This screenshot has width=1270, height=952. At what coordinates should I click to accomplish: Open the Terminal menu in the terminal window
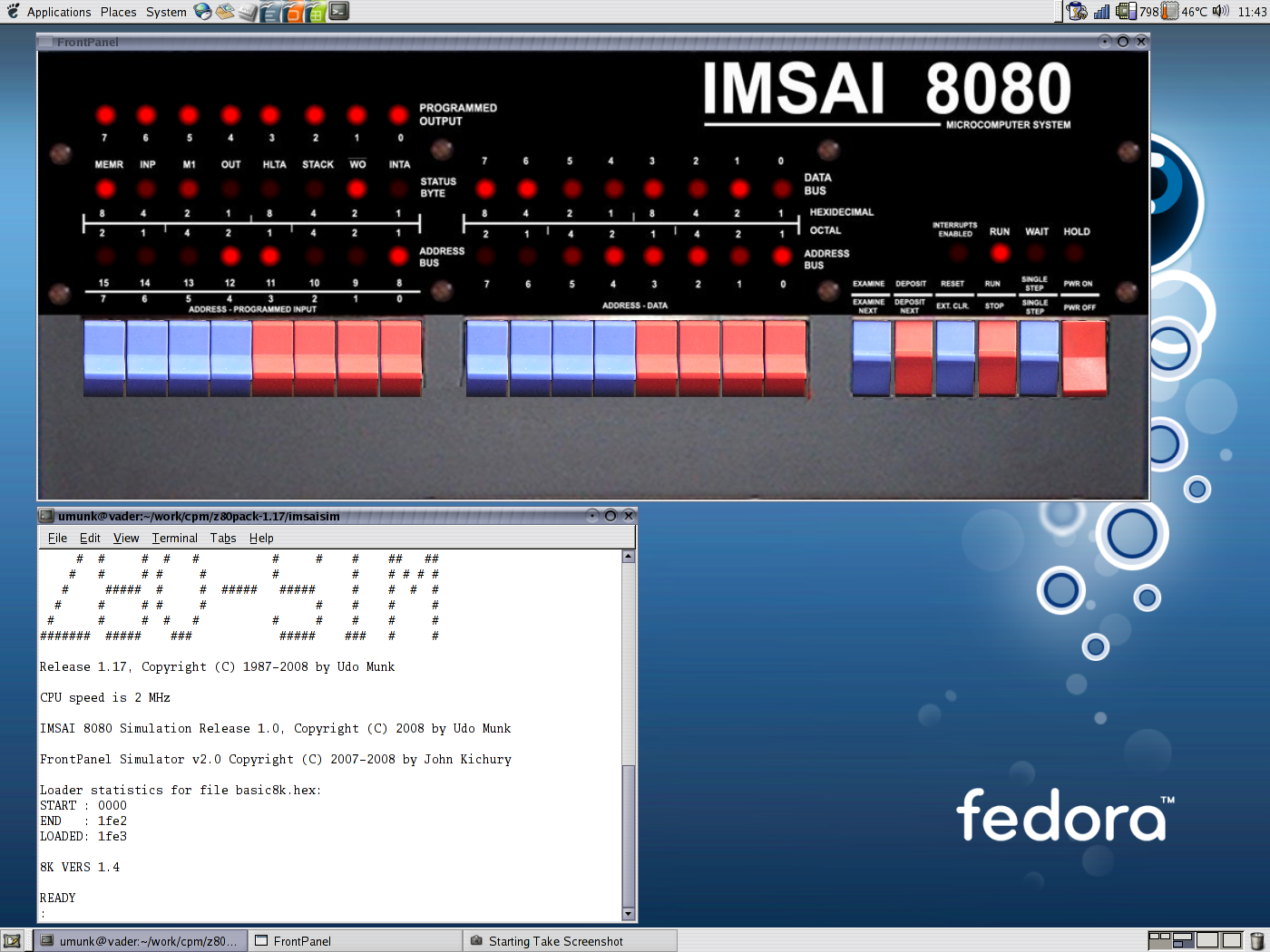[174, 538]
